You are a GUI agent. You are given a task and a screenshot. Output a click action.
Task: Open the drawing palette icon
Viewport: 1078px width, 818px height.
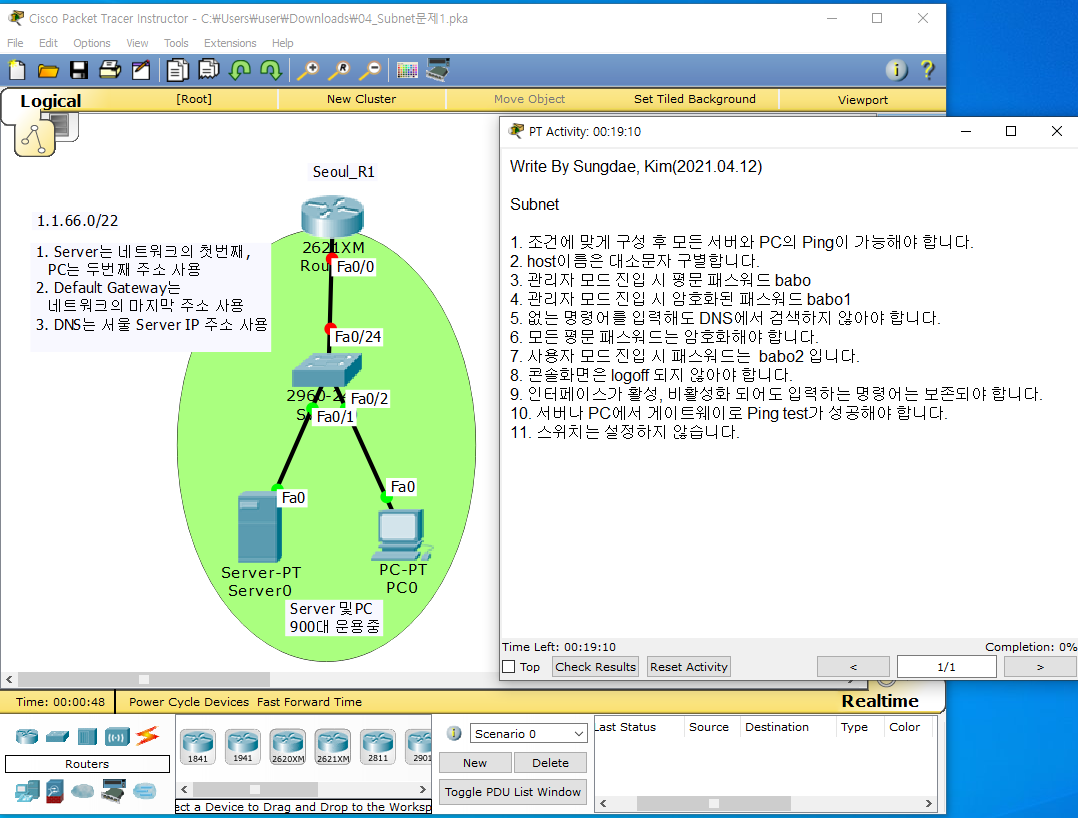tap(407, 70)
